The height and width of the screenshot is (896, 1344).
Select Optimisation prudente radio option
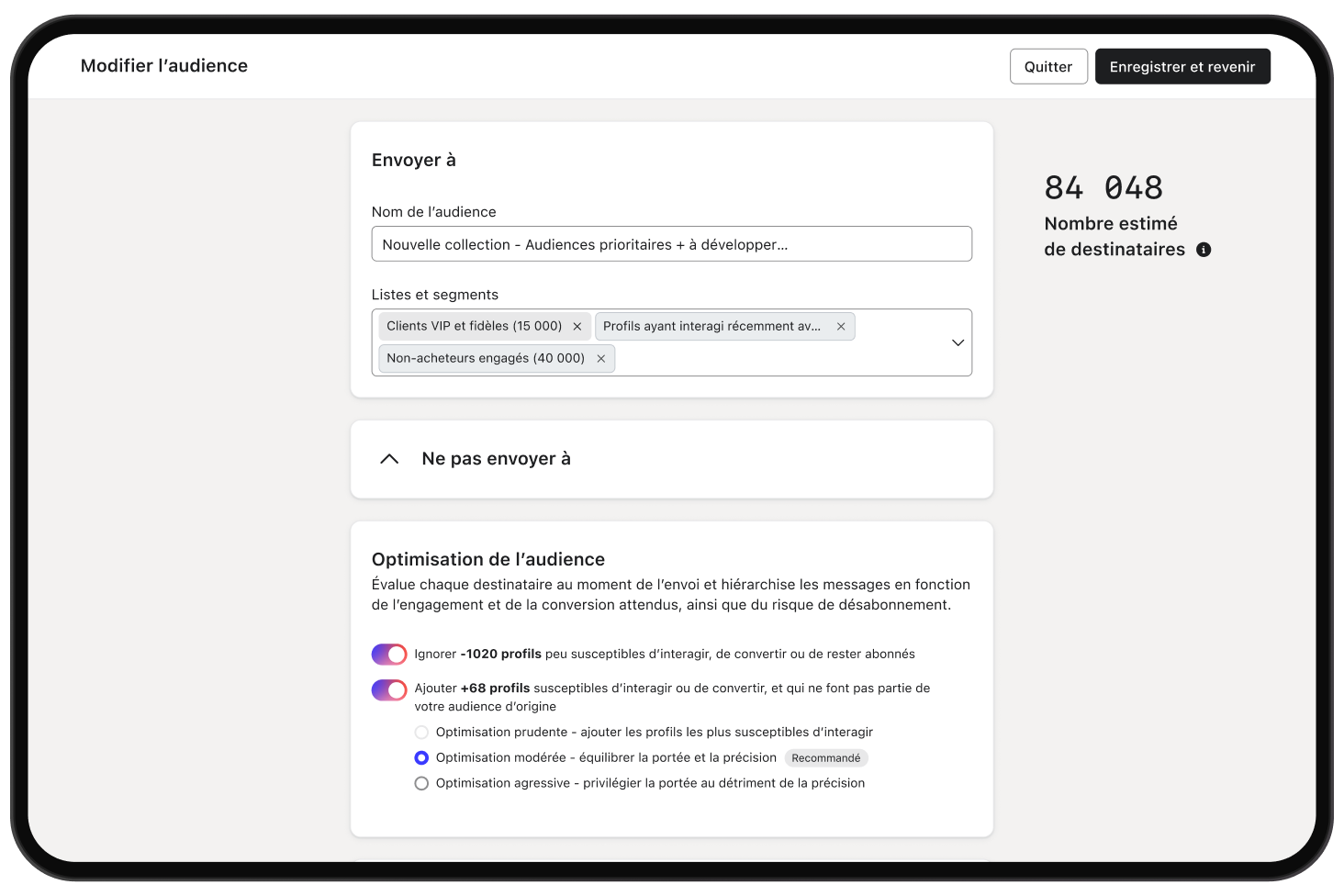[x=421, y=733]
